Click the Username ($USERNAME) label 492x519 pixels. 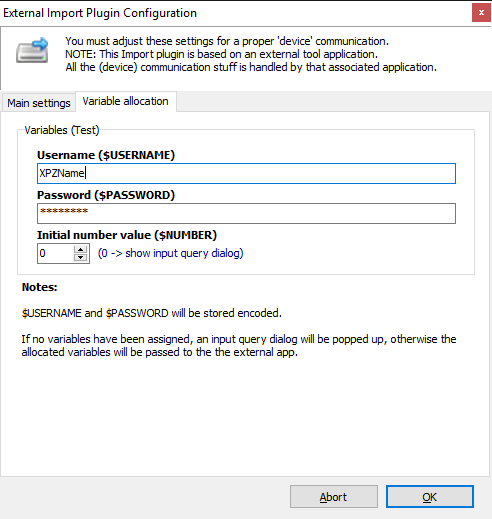pyautogui.click(x=106, y=155)
